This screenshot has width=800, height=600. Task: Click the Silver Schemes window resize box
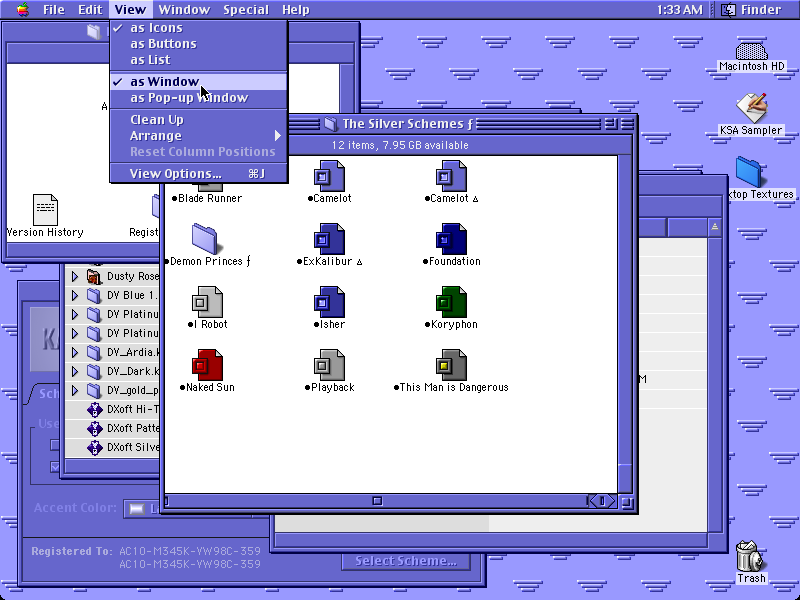pos(627,503)
